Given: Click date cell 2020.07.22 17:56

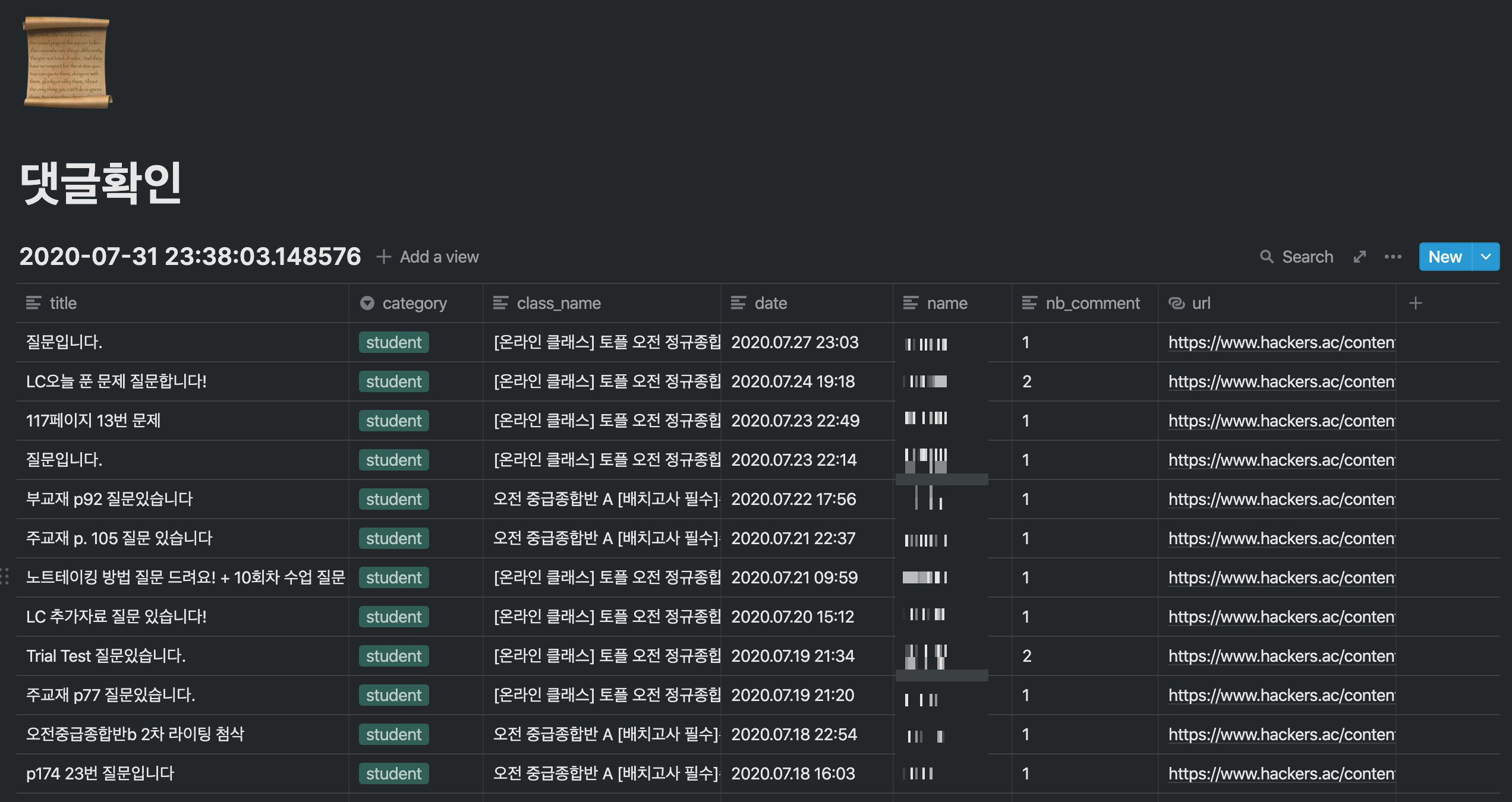Looking at the screenshot, I should [807, 499].
